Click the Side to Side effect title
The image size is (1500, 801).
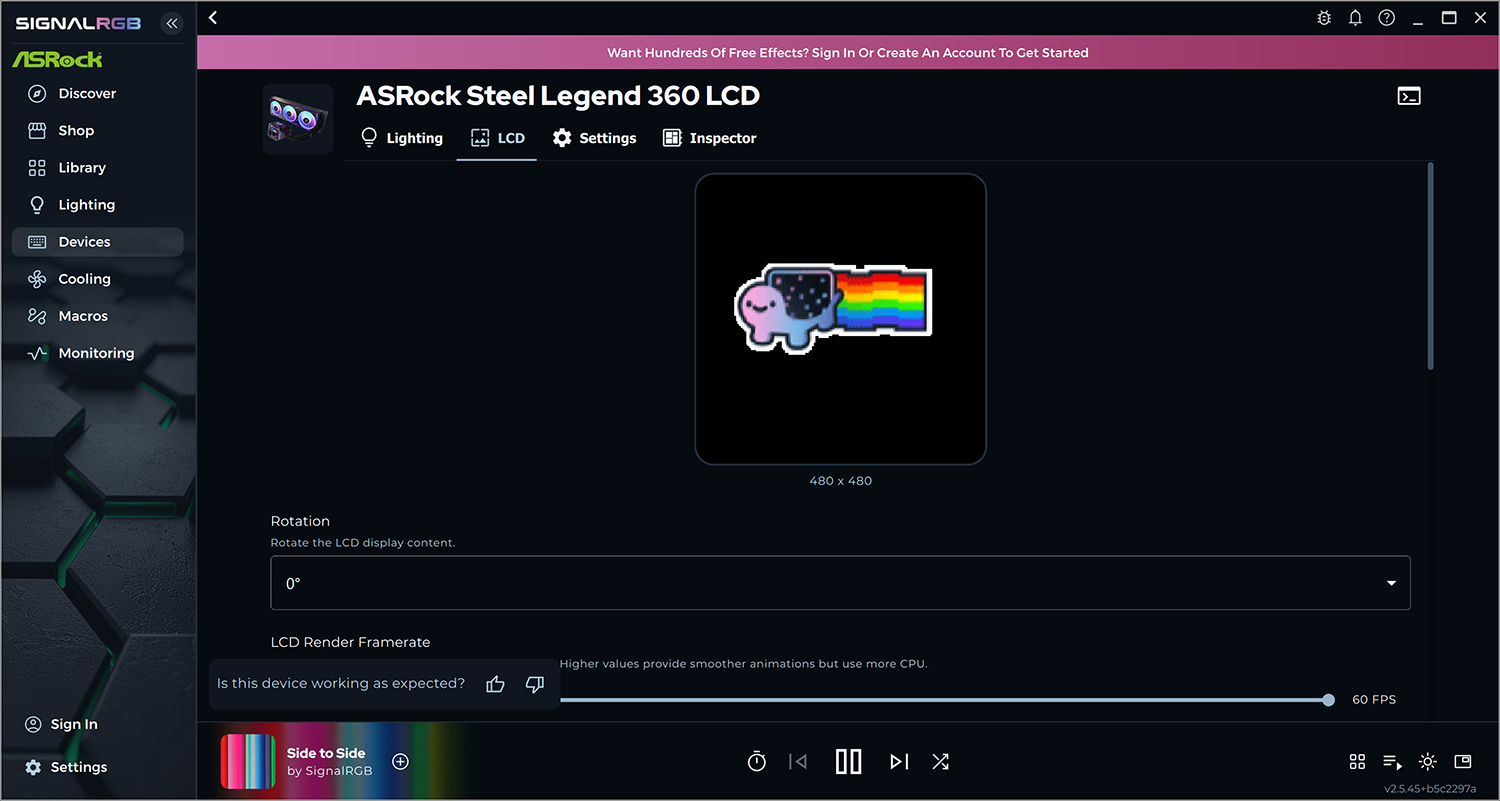326,753
